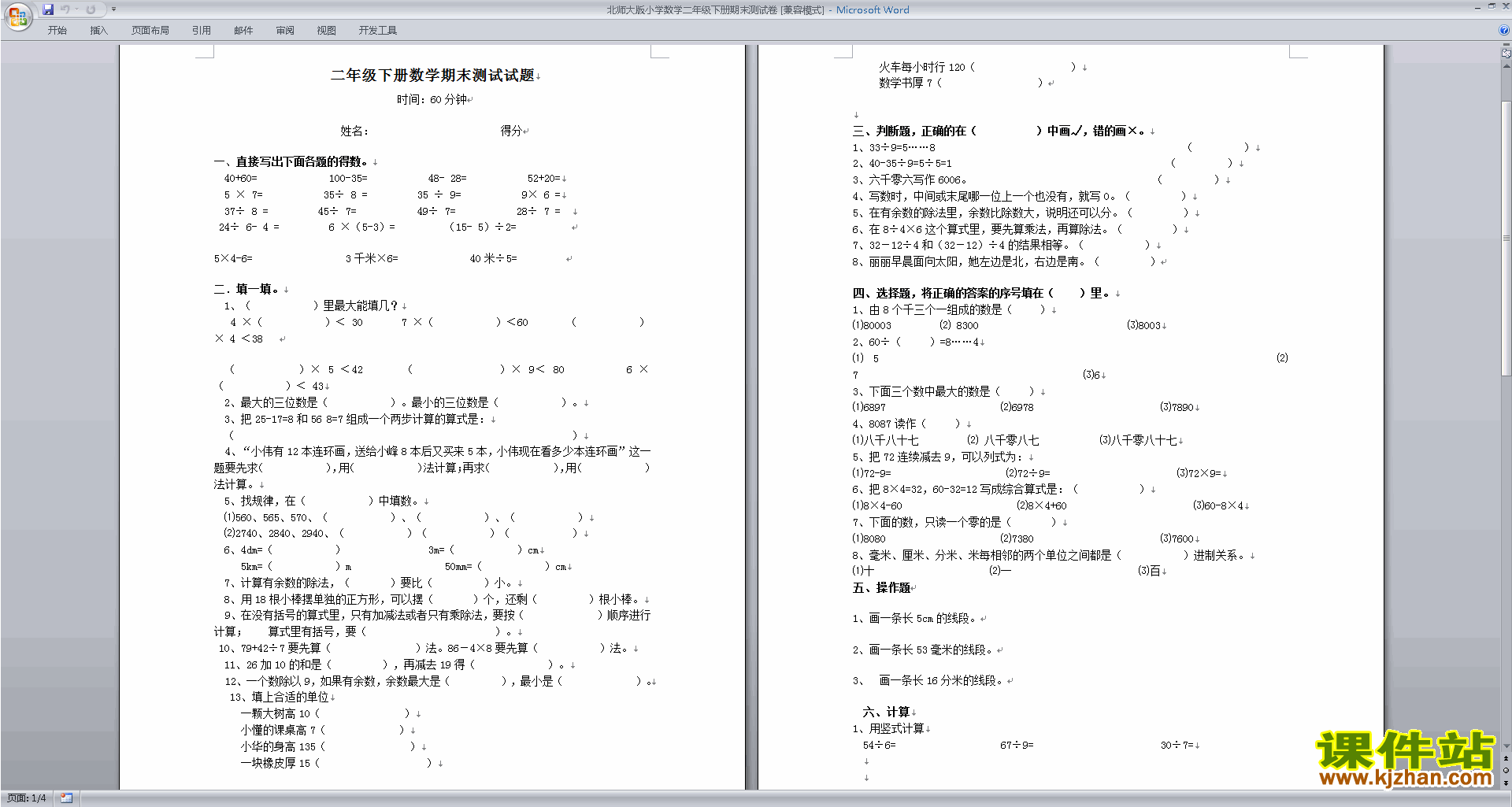Click the vertical scrollbar down arrow
Screen dimensions: 1512x807
point(1506,746)
